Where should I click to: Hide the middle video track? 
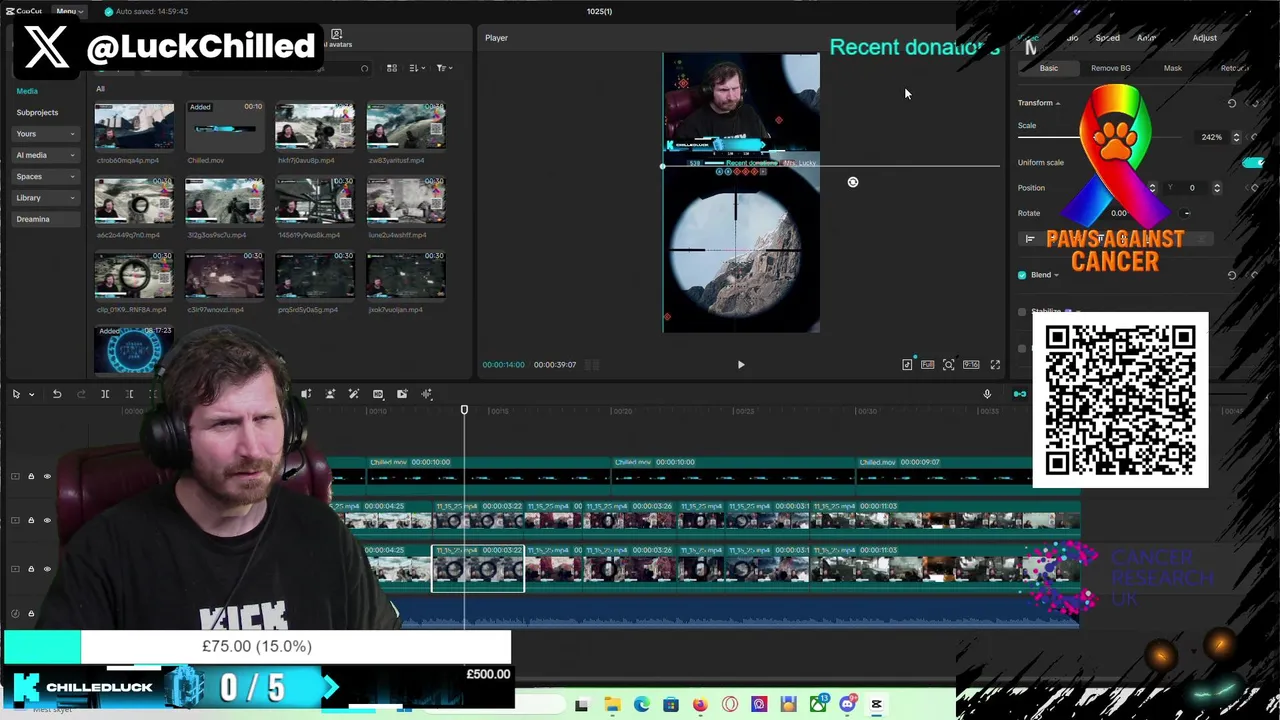pos(47,520)
